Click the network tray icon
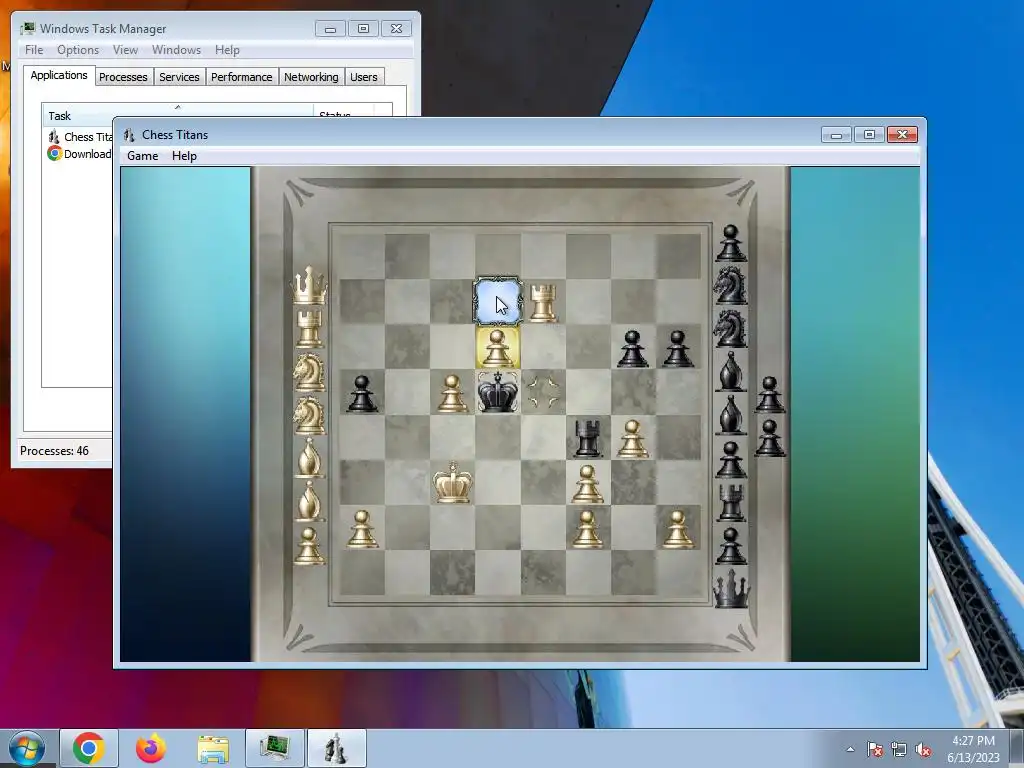1024x768 pixels. click(x=899, y=749)
